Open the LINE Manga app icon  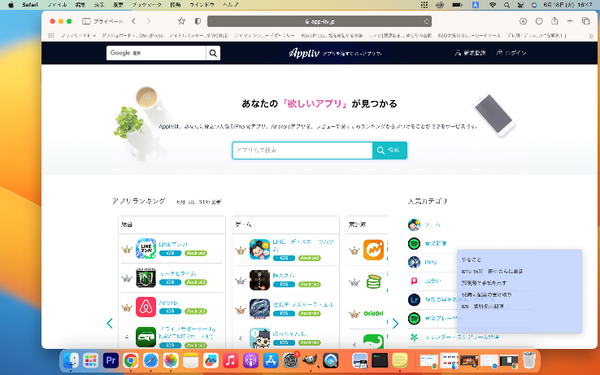[146, 248]
